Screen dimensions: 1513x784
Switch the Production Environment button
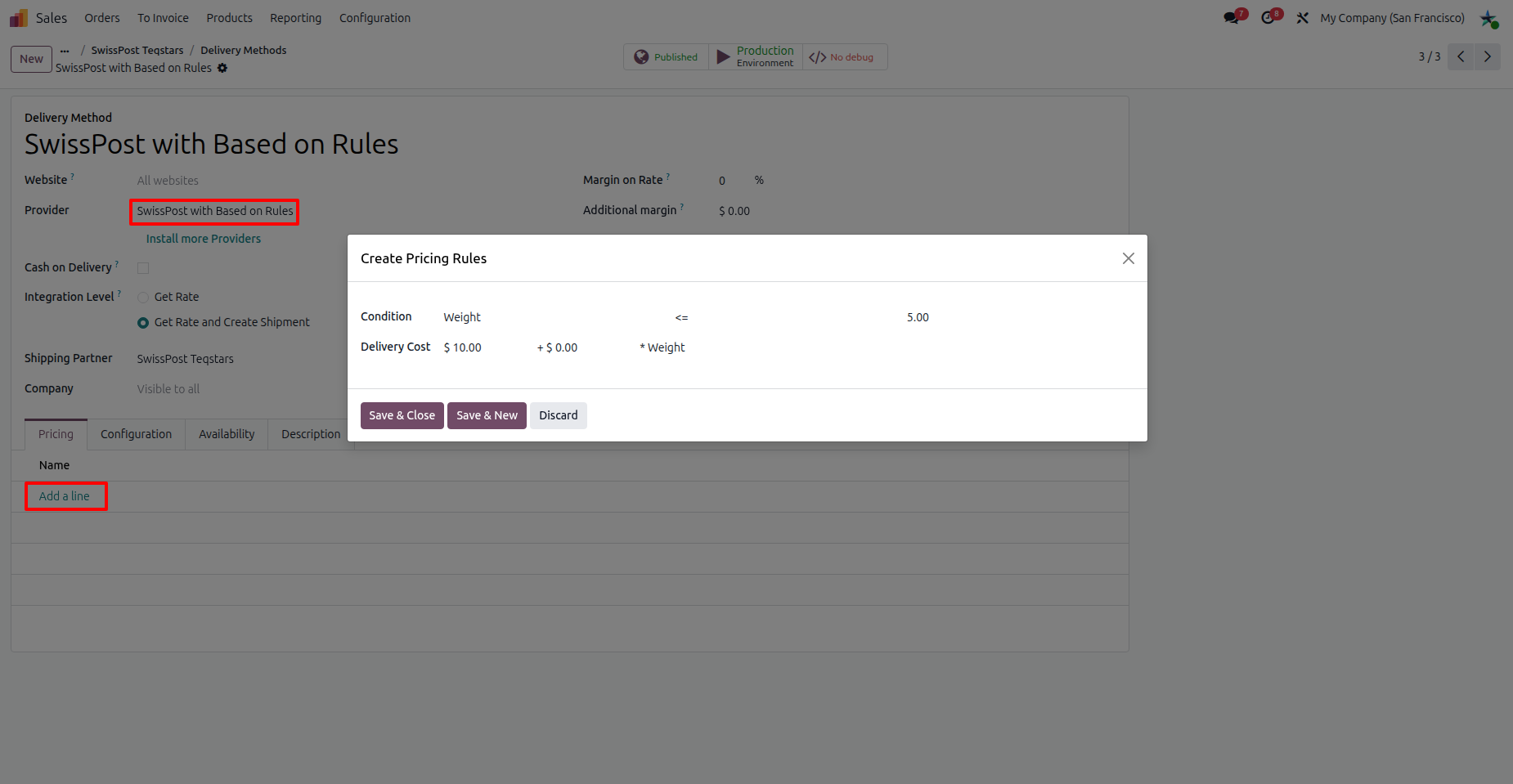point(756,57)
